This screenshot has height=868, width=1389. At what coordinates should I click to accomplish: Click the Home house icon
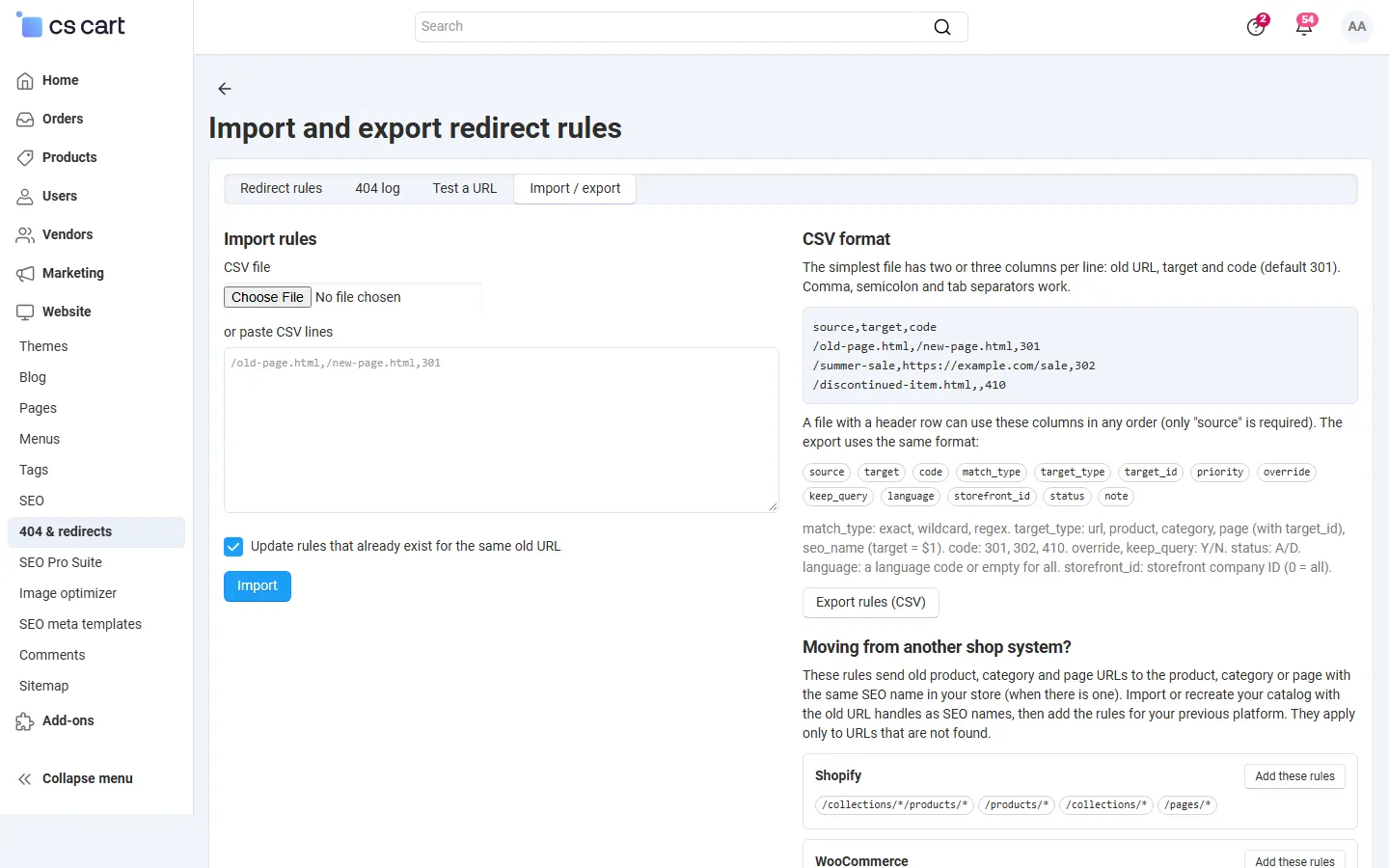coord(25,81)
